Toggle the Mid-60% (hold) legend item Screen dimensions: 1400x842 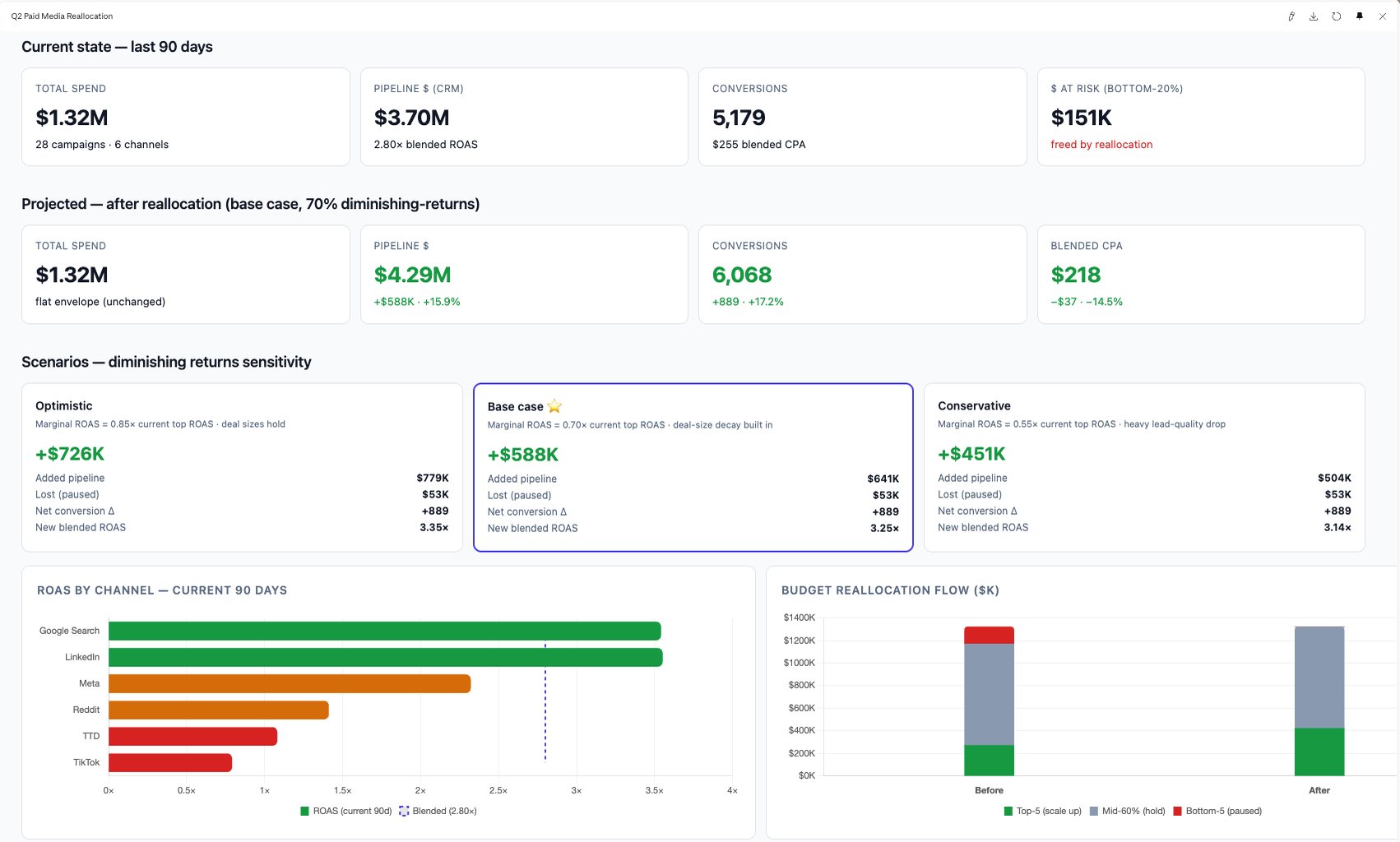pos(1128,811)
